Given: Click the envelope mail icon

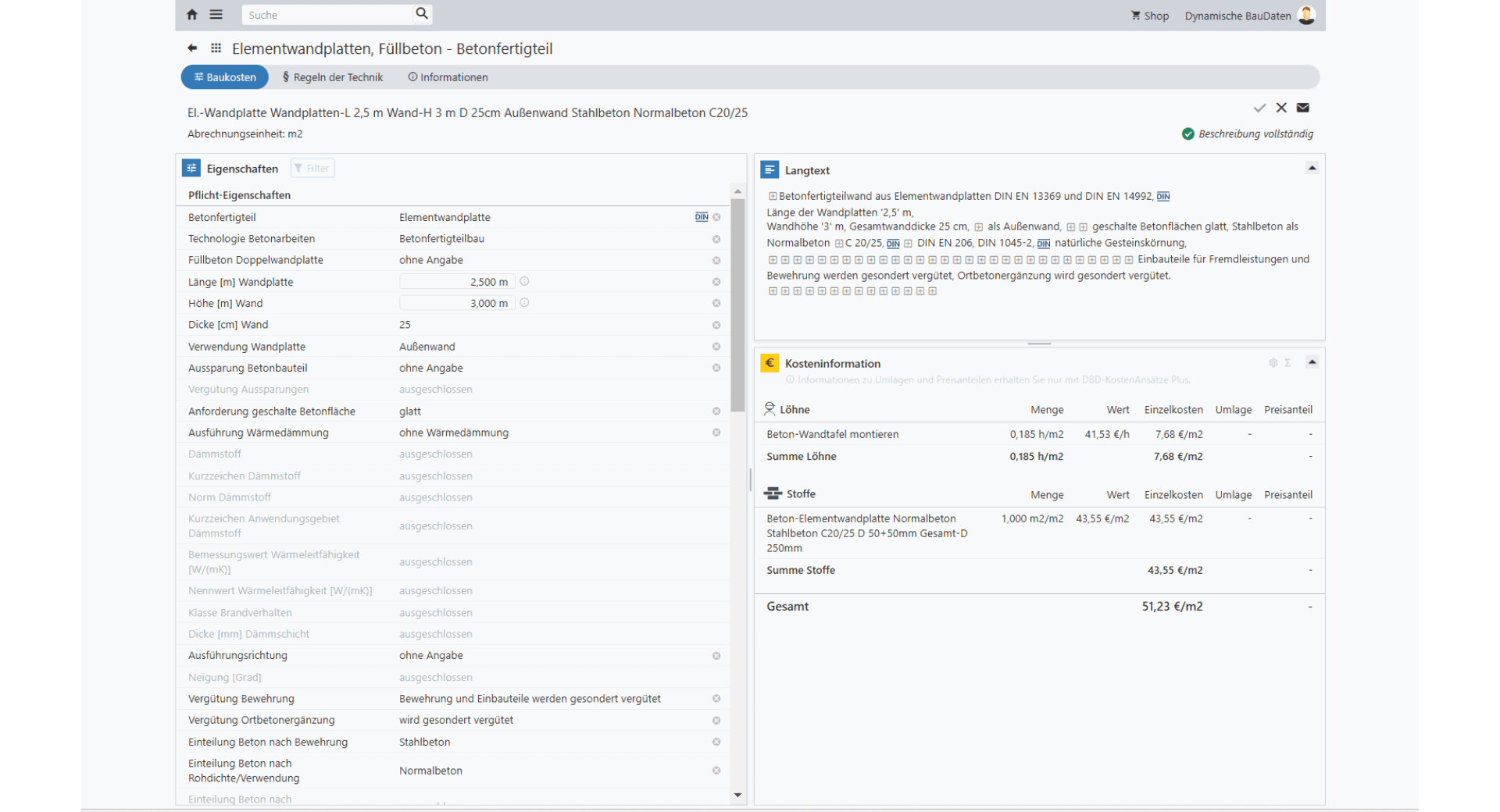Looking at the screenshot, I should coord(1303,108).
